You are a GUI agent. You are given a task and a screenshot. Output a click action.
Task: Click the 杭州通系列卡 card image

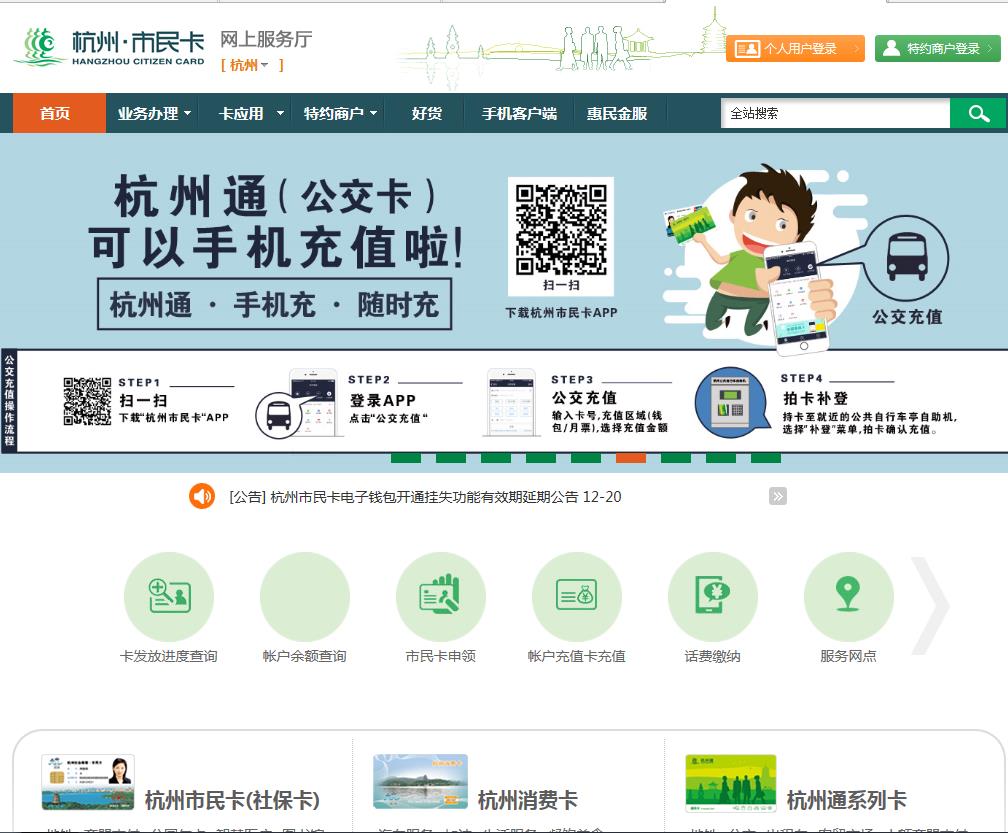pos(731,784)
